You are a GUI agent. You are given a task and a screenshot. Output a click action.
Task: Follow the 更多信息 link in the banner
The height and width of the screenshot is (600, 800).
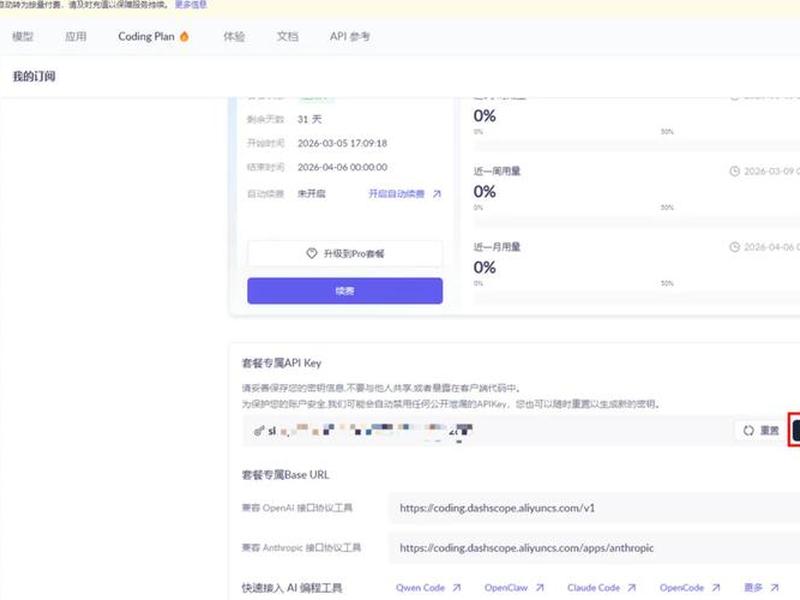click(191, 5)
